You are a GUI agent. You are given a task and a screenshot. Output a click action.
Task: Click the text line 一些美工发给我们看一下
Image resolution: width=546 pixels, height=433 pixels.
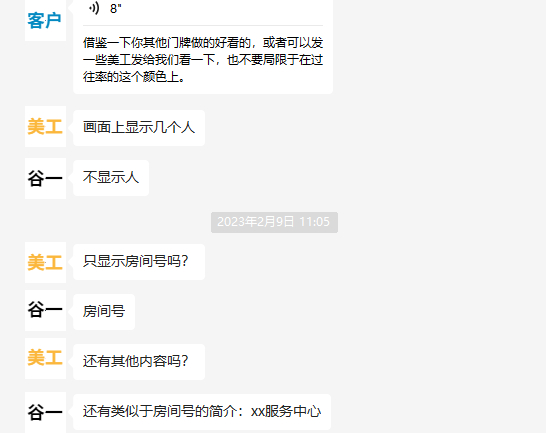[203, 60]
